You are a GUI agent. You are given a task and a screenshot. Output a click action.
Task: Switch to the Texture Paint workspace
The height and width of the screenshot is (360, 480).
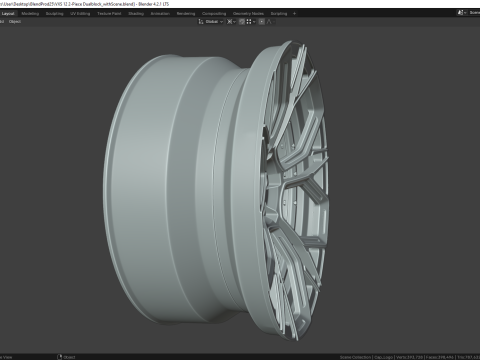click(109, 14)
